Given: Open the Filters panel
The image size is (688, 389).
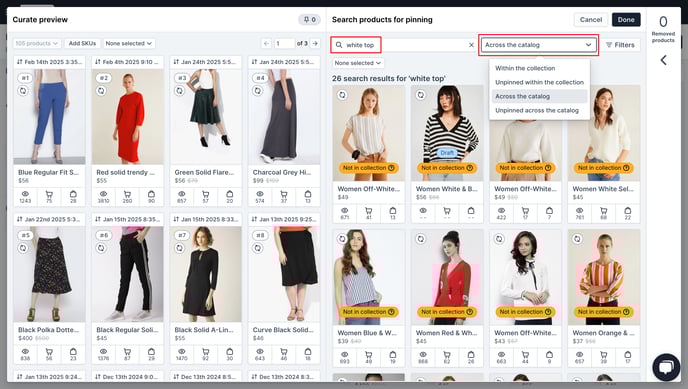Looking at the screenshot, I should [620, 45].
